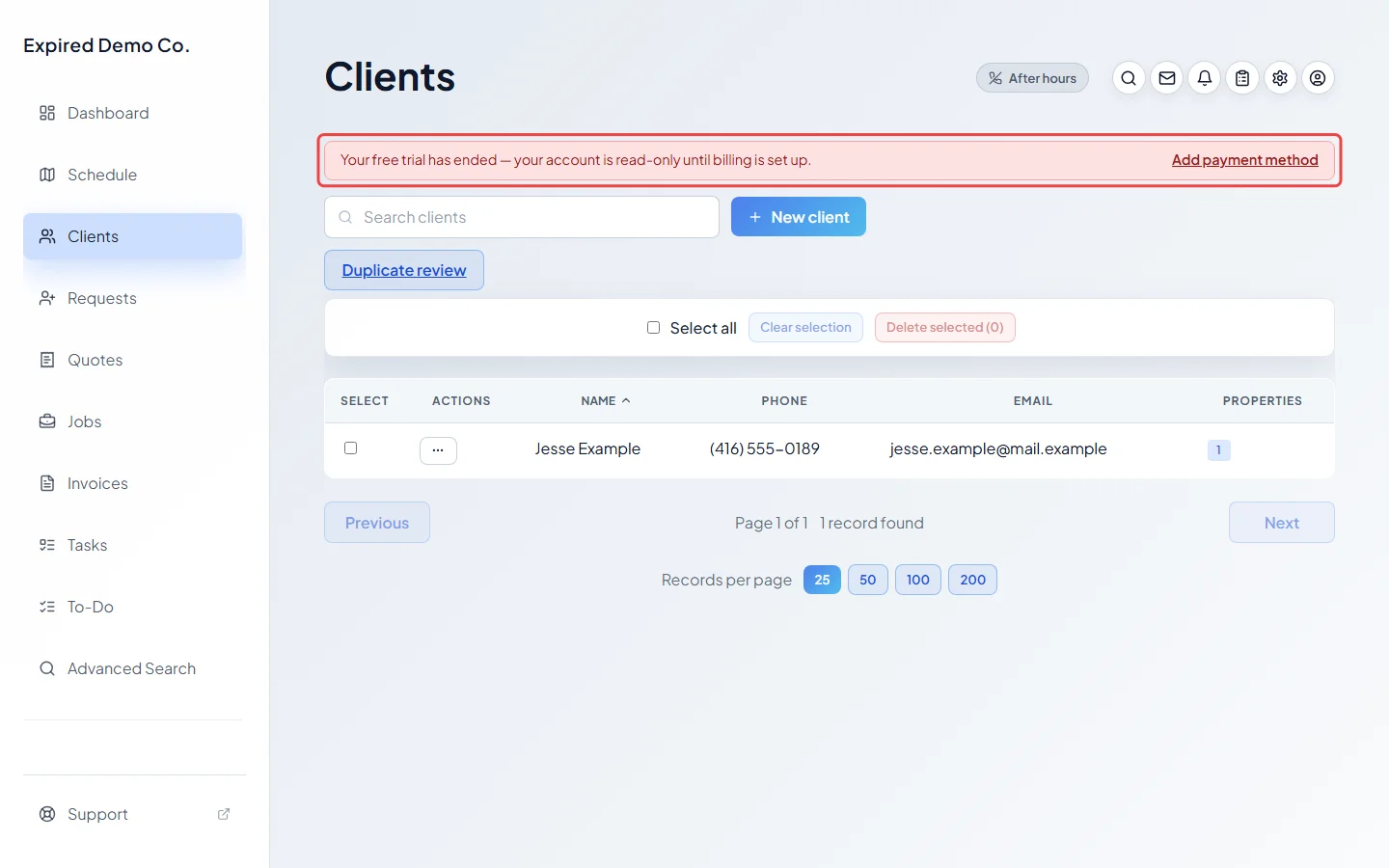Set records per page to 200

[973, 580]
